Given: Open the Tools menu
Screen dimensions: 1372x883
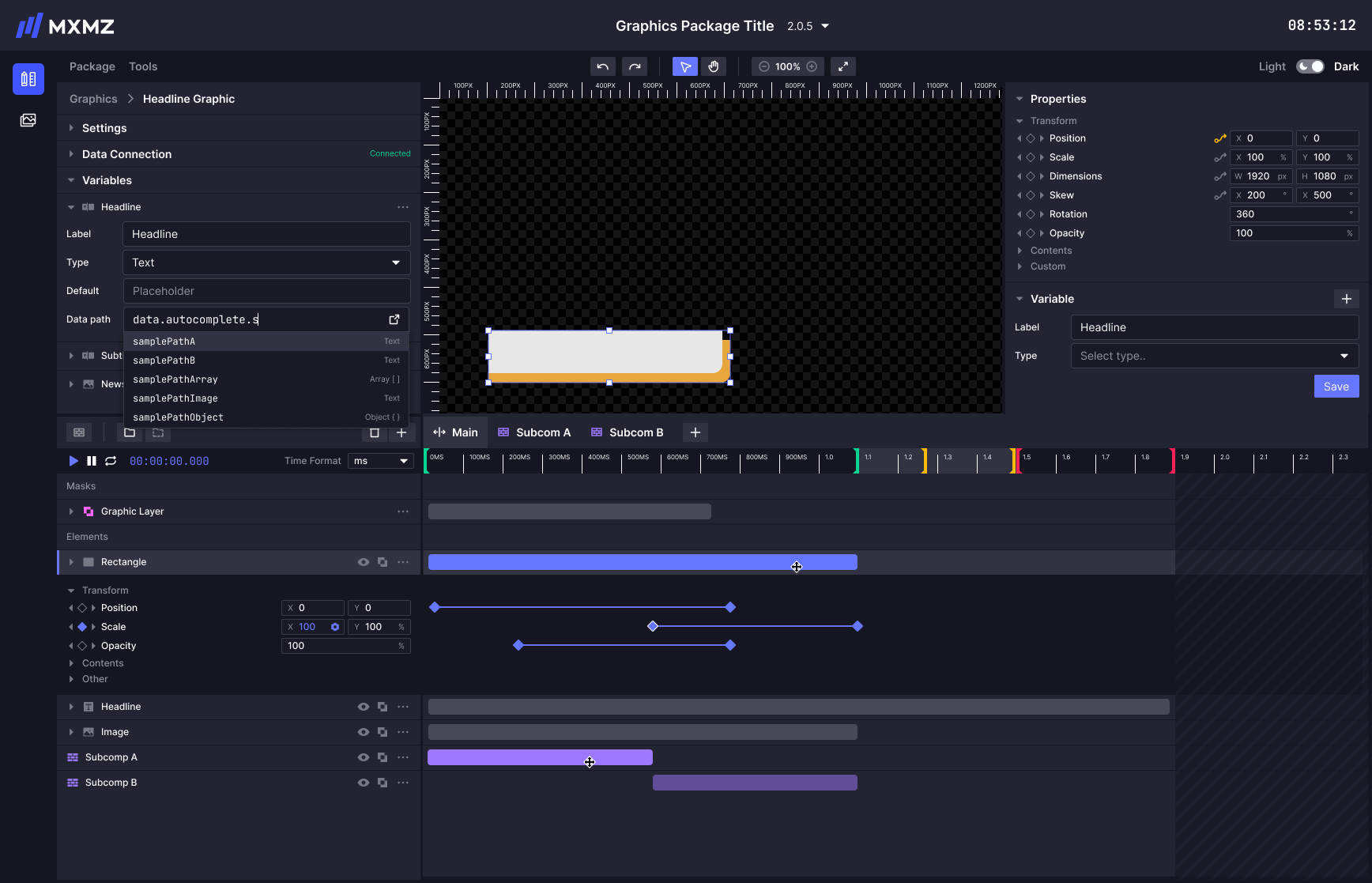Looking at the screenshot, I should 143,66.
